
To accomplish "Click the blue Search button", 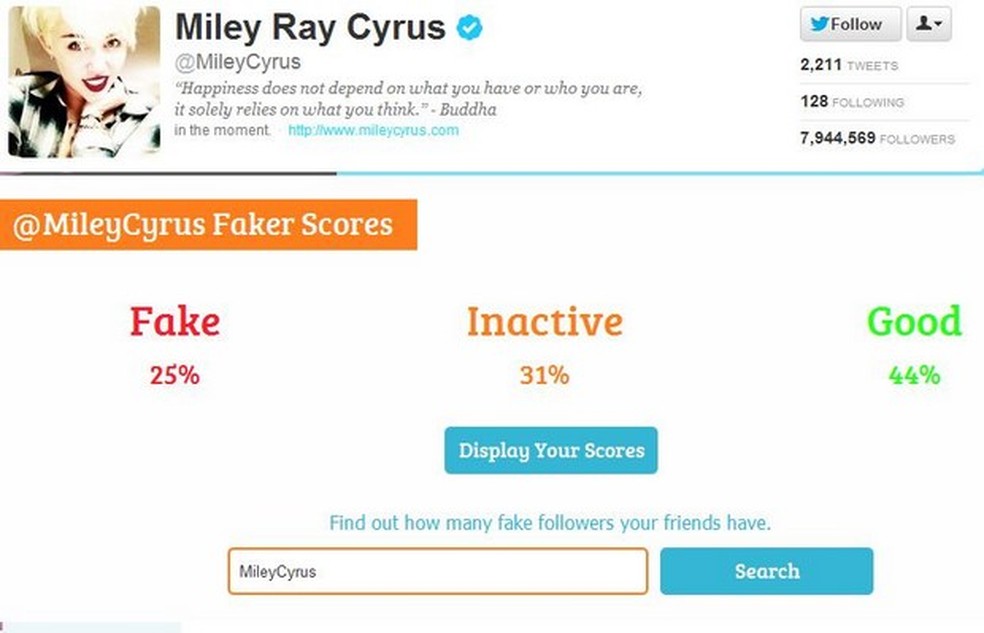I will 766,571.
